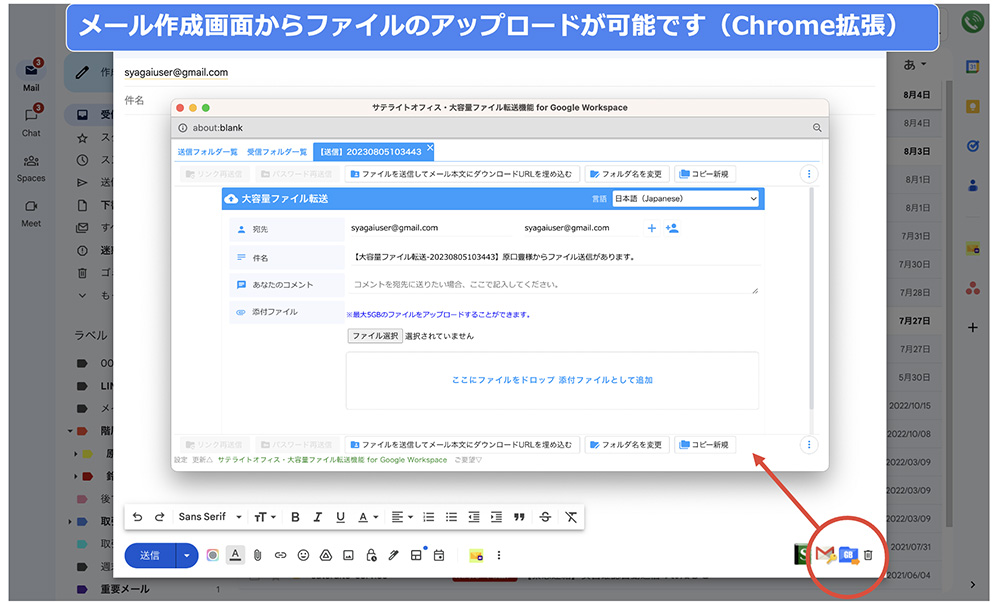Open Mail in Gmail left sidebar
Viewport: 1000px width, 602px height.
31,77
